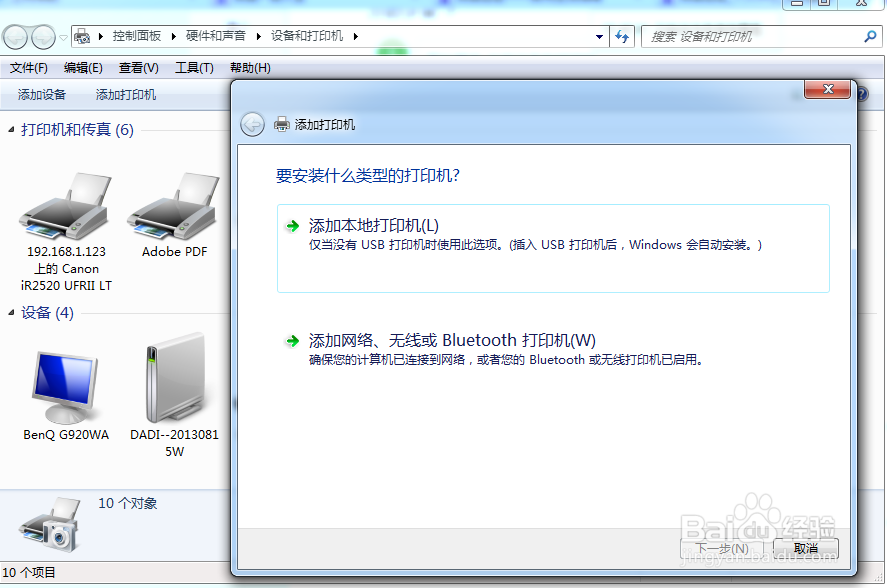This screenshot has width=887, height=588.
Task: Expand the arrow after 设备和打印机 breadcrumb
Action: click(x=356, y=37)
